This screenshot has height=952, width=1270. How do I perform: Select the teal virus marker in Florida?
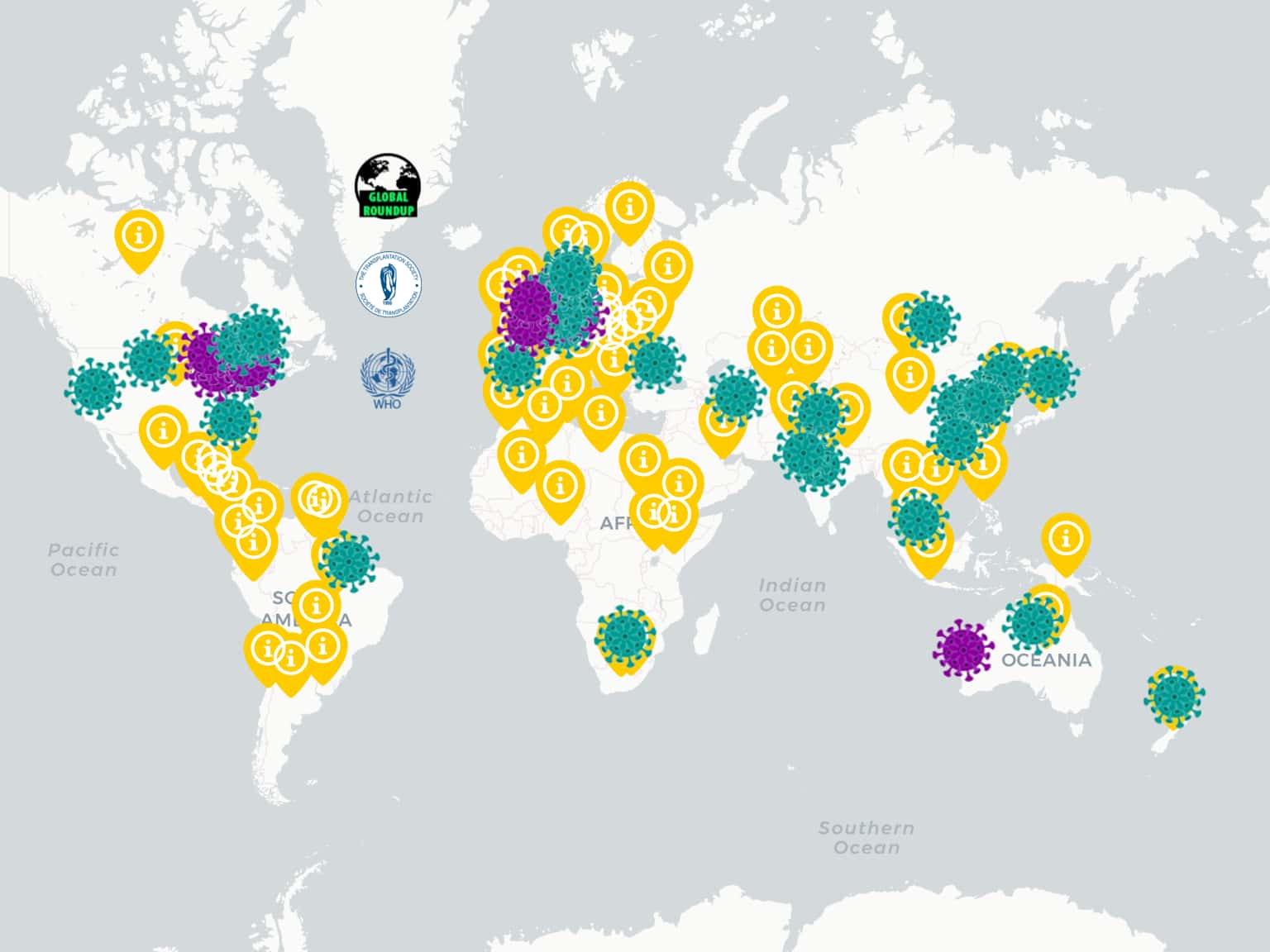coord(231,419)
